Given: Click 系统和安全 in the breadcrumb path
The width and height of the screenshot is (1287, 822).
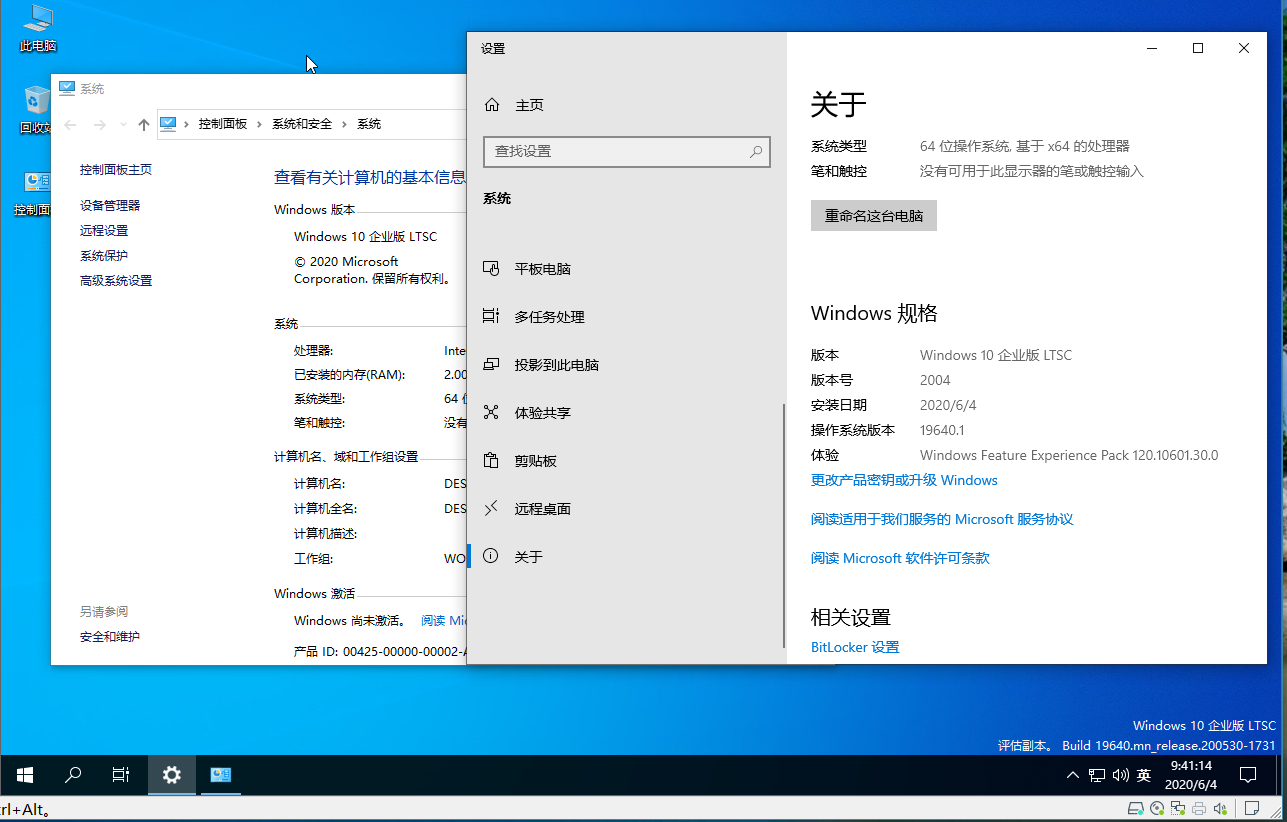Looking at the screenshot, I should [x=302, y=124].
